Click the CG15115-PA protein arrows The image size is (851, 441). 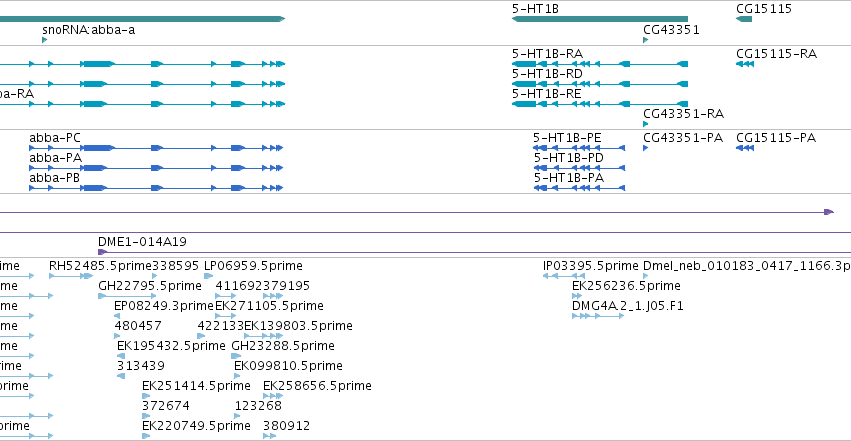[745, 148]
